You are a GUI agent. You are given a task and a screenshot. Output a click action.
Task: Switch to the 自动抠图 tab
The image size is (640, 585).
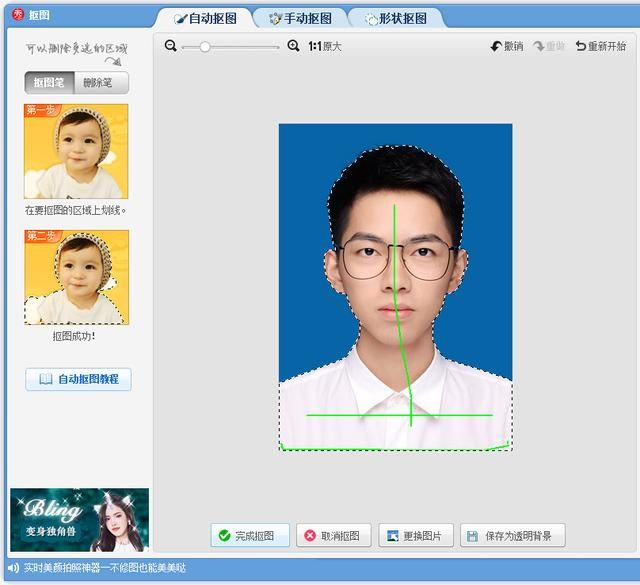[205, 18]
